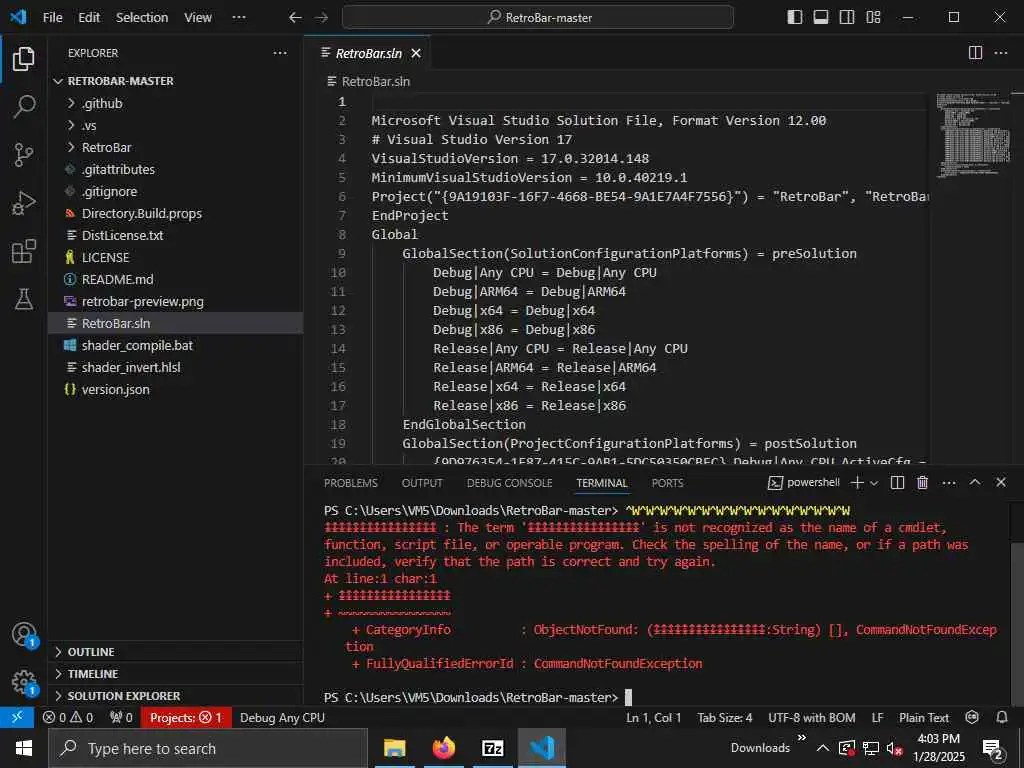Open the Manage gear icon
The height and width of the screenshot is (768, 1024).
tap(24, 682)
